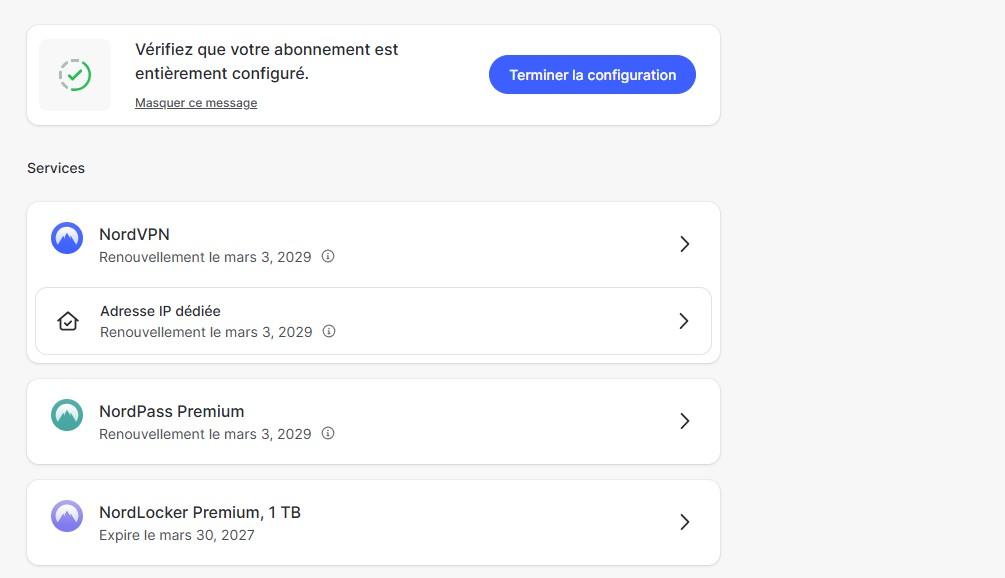Click the setup progress checkmark icon
The height and width of the screenshot is (578, 1005).
pos(75,75)
